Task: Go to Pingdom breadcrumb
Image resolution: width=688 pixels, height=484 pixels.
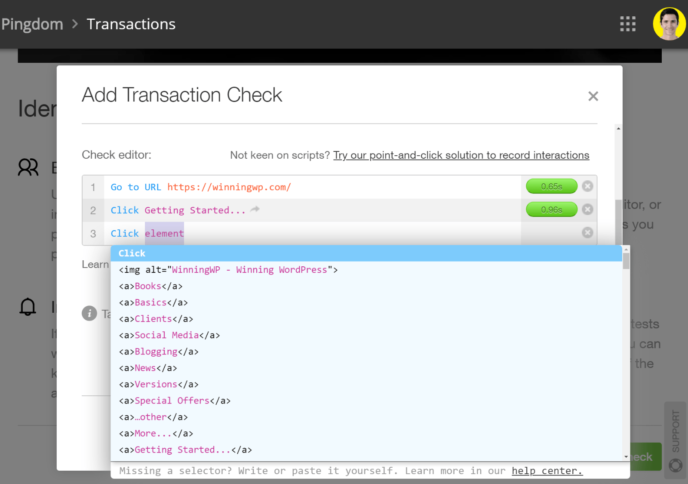Action: pyautogui.click(x=32, y=24)
